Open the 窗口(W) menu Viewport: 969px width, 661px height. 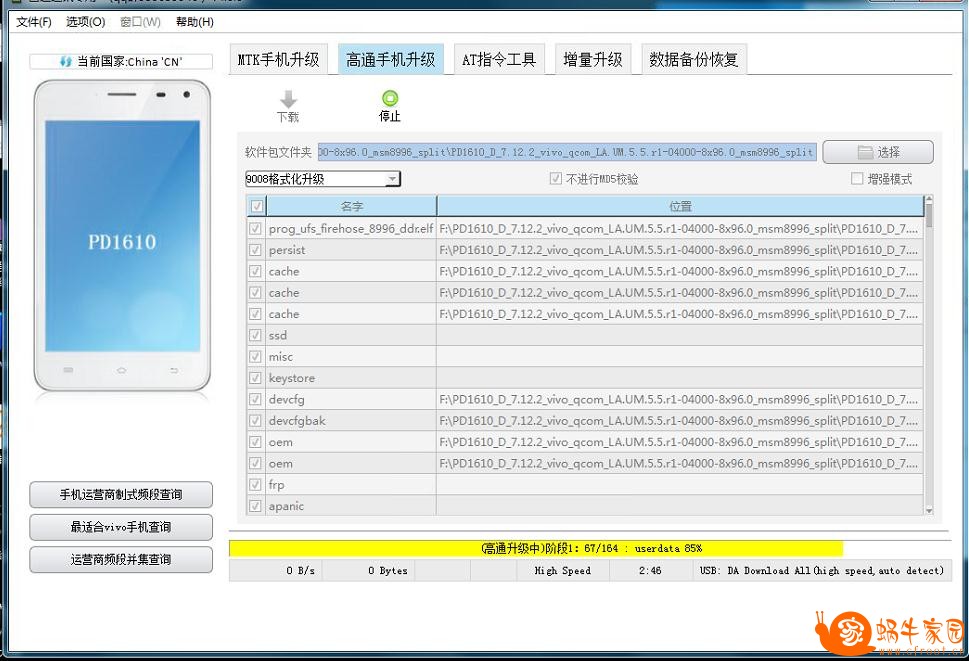pyautogui.click(x=140, y=22)
